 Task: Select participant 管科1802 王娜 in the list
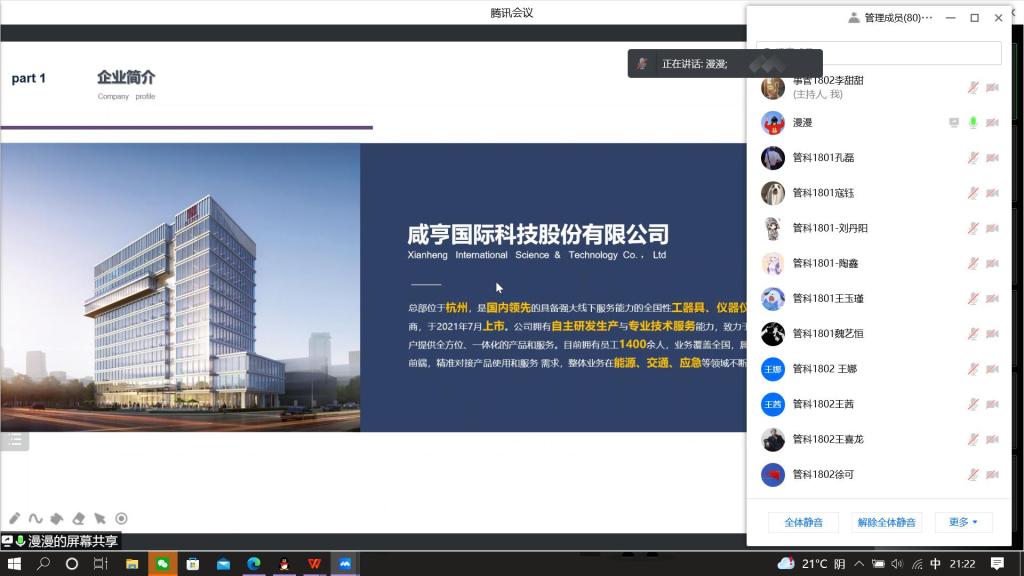tap(824, 369)
